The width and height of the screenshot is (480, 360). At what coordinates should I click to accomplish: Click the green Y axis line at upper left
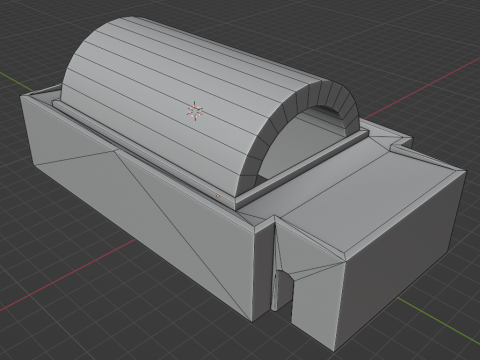pyautogui.click(x=11, y=78)
